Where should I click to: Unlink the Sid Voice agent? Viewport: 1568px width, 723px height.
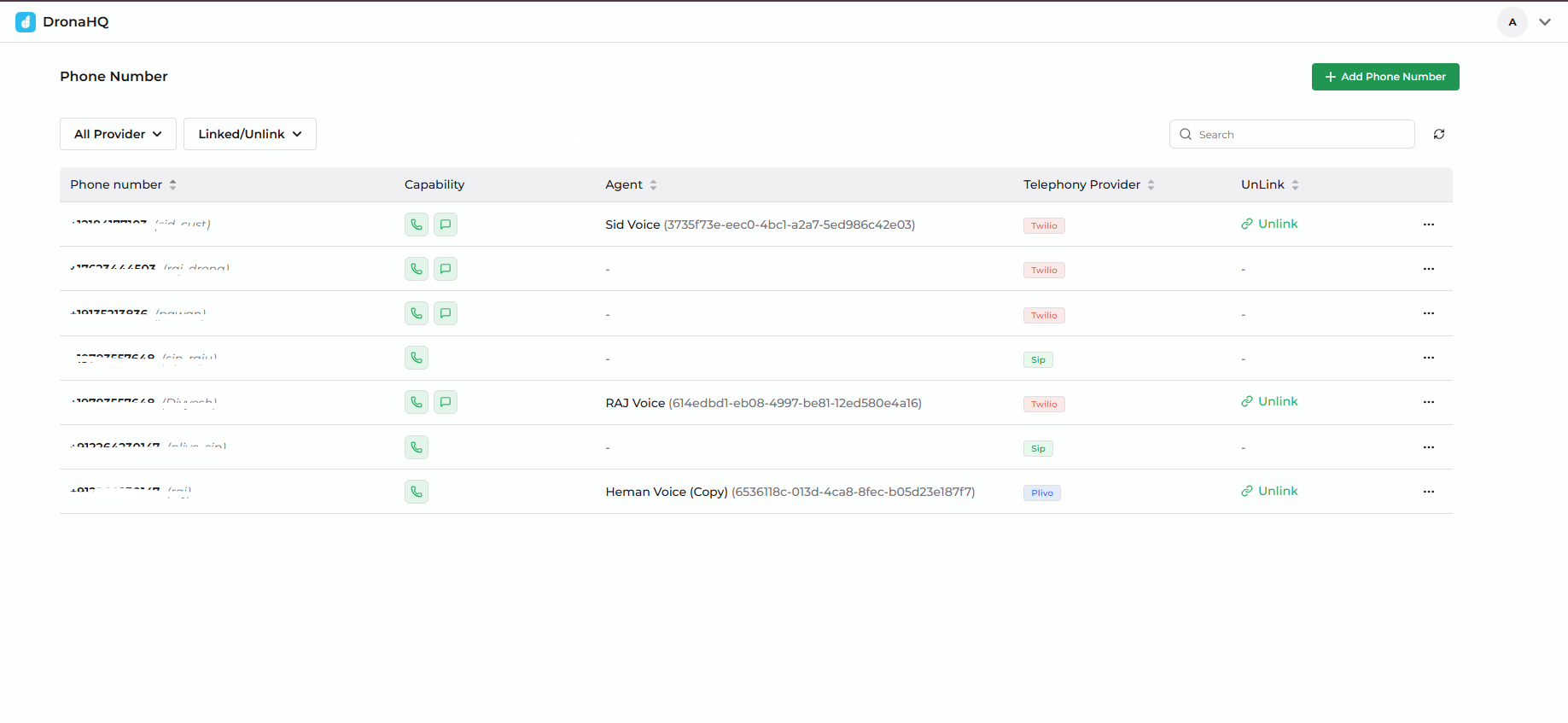coord(1269,224)
